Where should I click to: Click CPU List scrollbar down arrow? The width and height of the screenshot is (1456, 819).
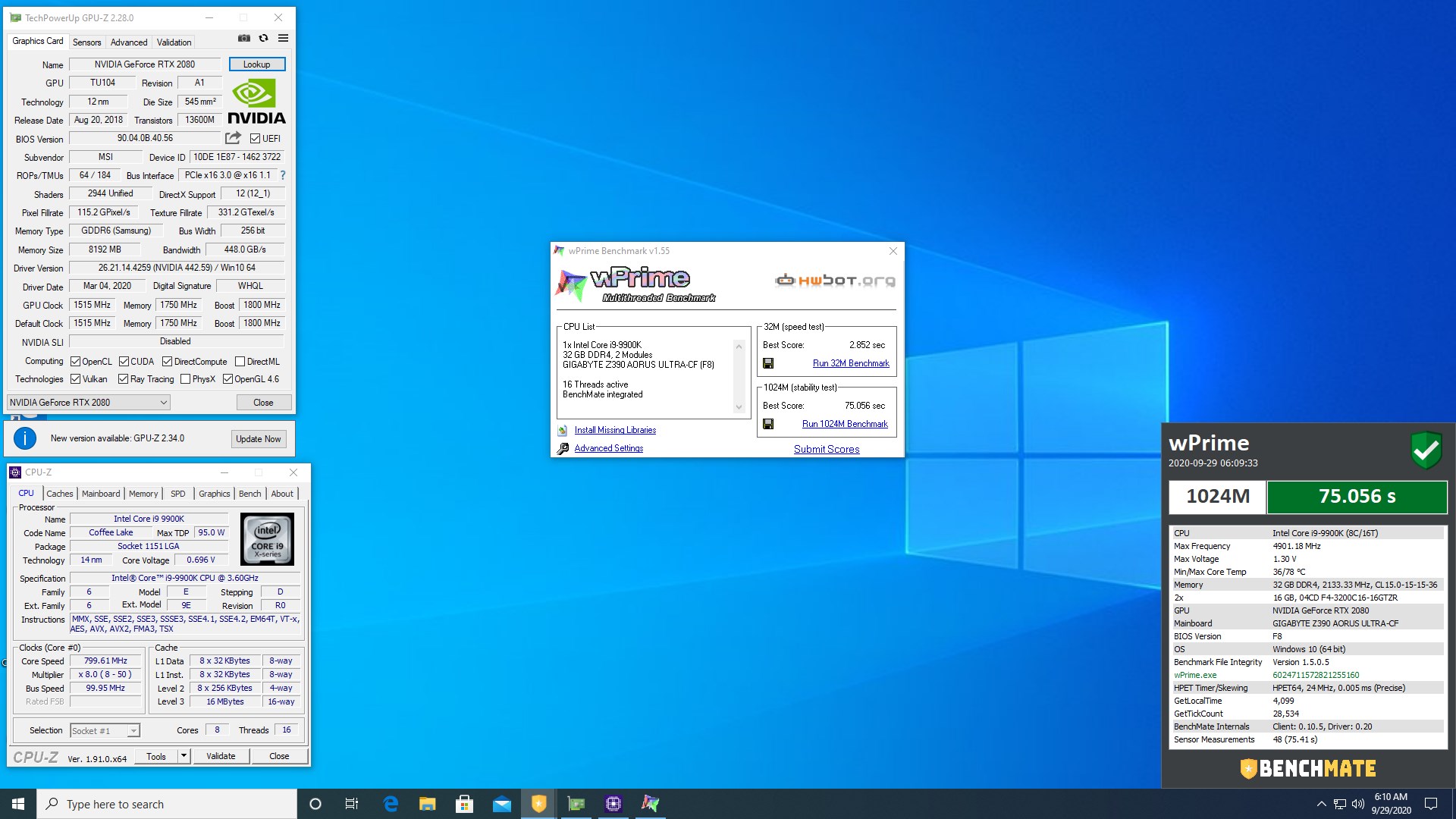point(739,407)
